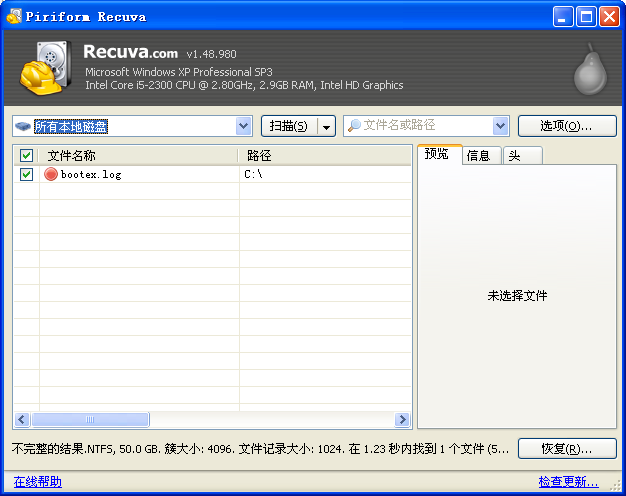The height and width of the screenshot is (496, 626).
Task: Open the 选项(O)... options button
Action: (567, 126)
